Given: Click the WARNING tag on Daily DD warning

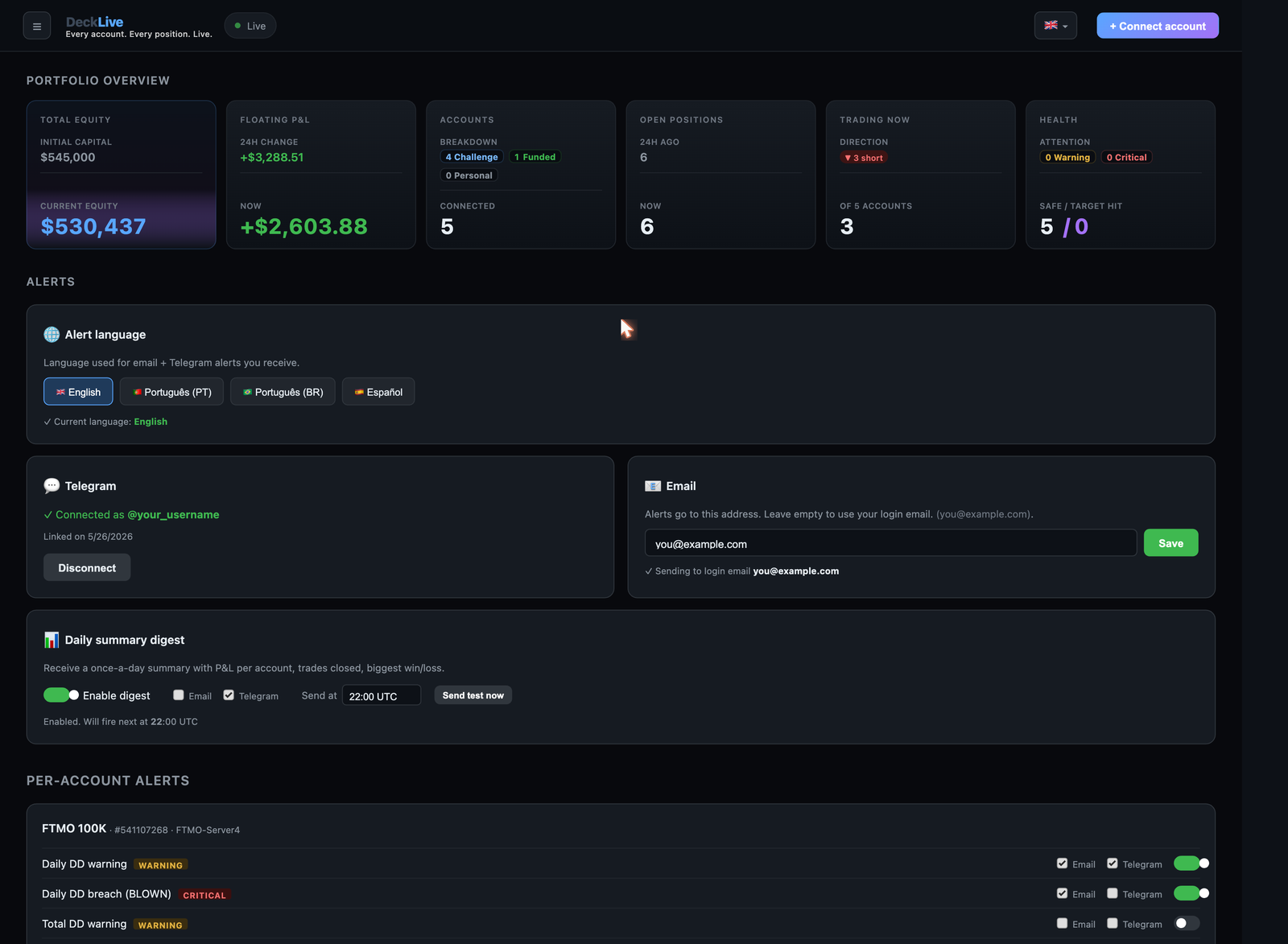Looking at the screenshot, I should tap(160, 865).
